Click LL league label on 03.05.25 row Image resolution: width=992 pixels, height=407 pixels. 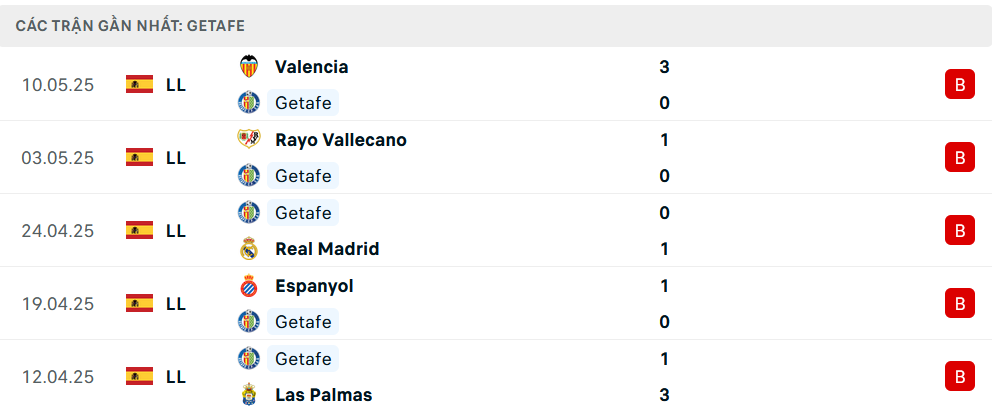[176, 158]
